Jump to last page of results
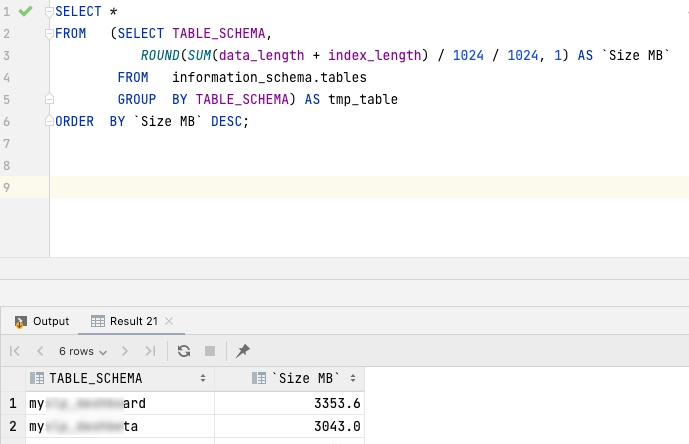Screen dimensions: 689x444 point(150,351)
